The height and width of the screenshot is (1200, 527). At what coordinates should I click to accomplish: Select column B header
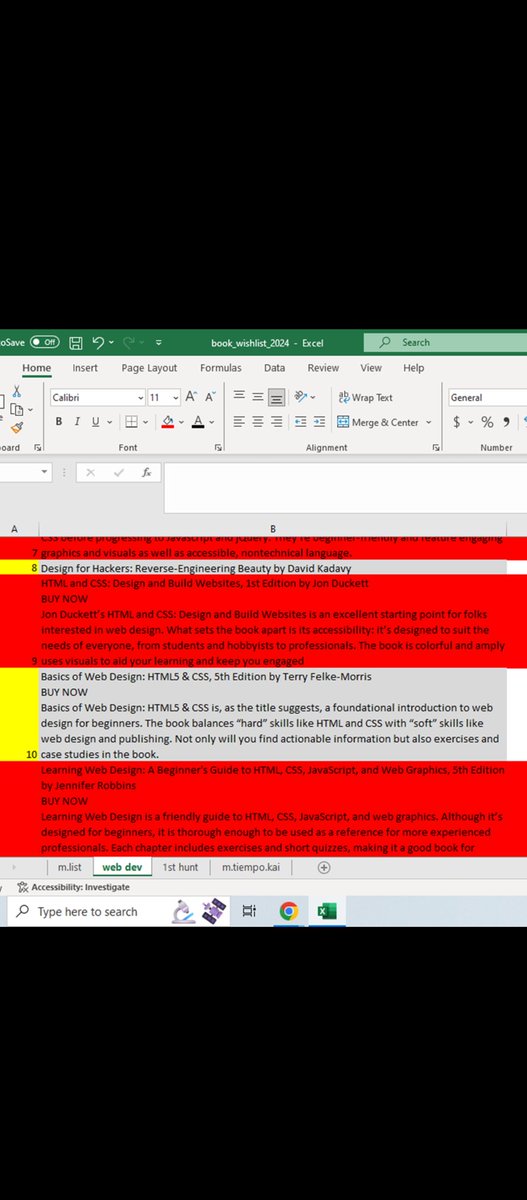pos(273,527)
